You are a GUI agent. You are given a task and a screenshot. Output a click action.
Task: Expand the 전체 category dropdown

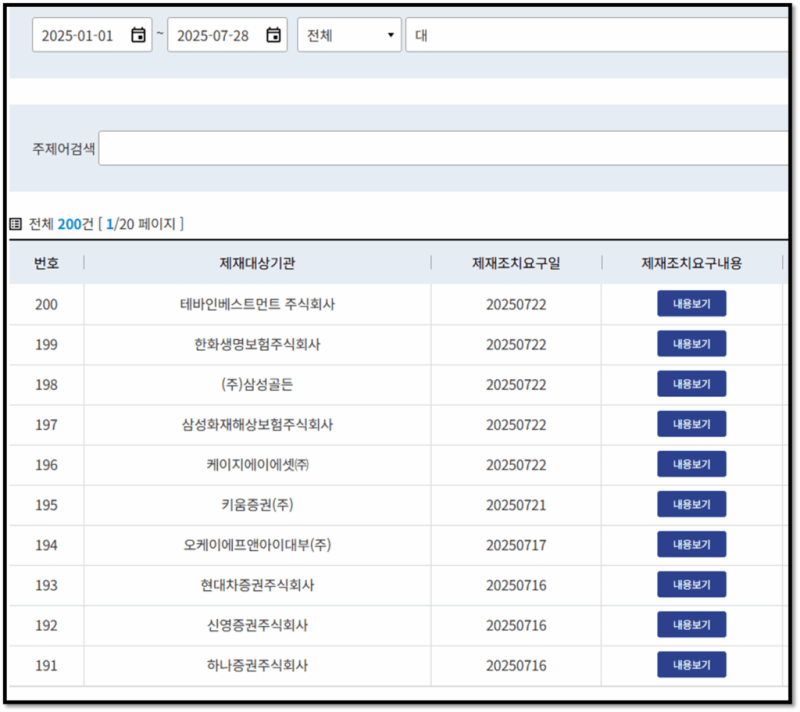coord(349,35)
